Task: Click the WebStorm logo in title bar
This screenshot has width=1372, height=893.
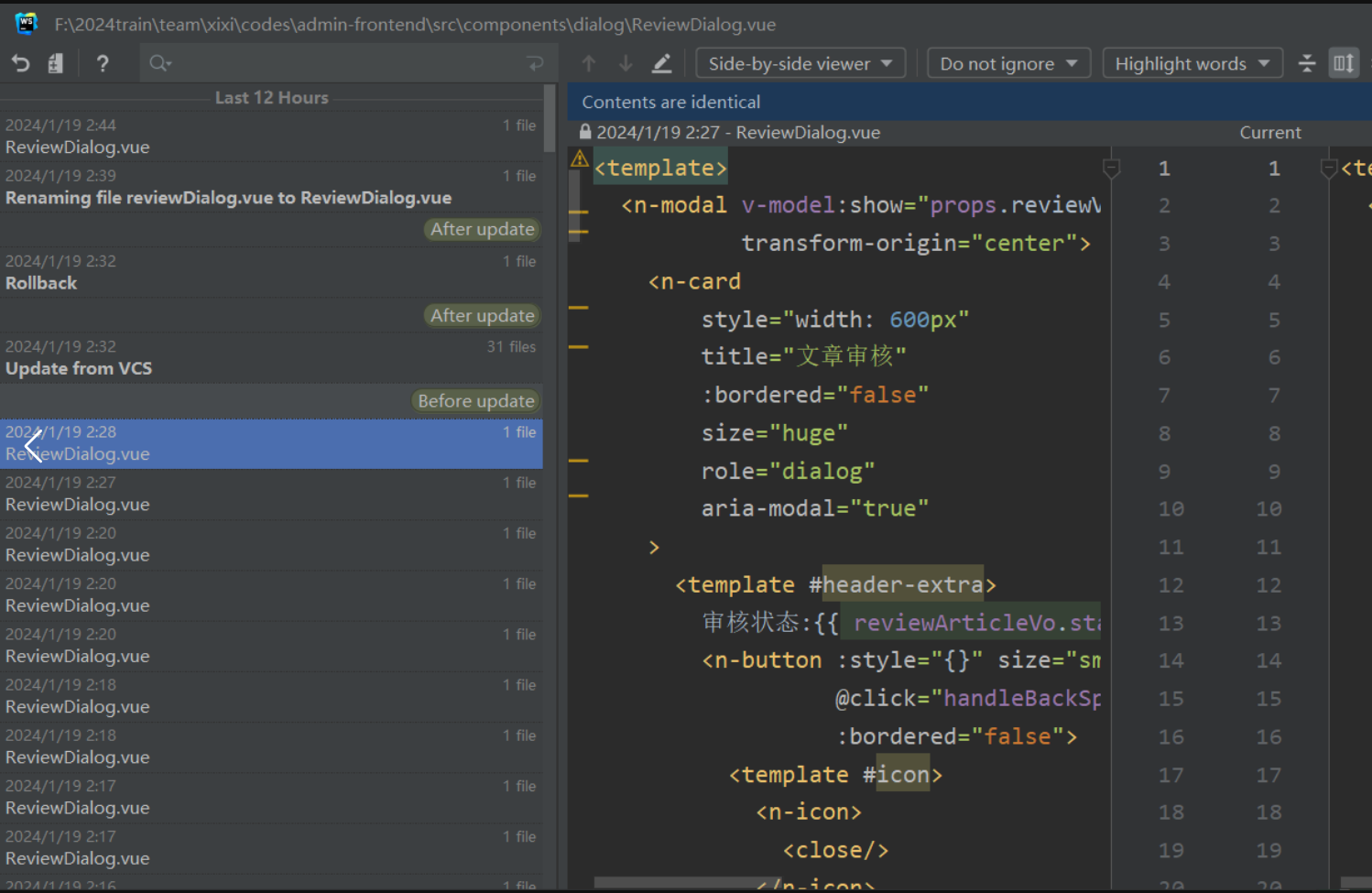Action: click(26, 24)
